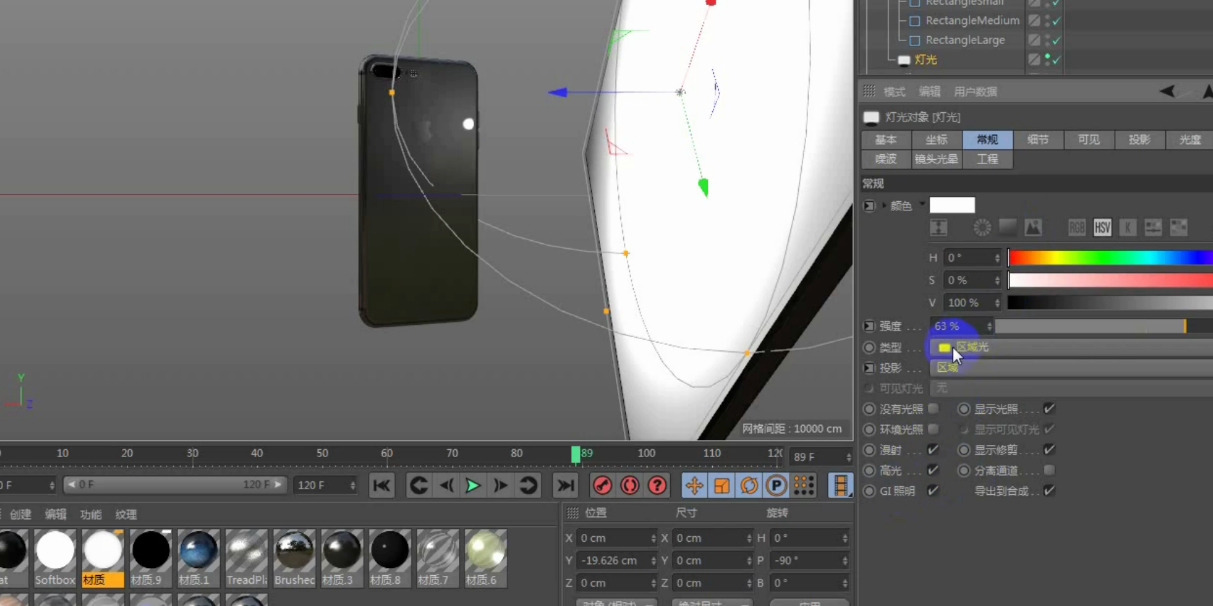1213x606 pixels.
Task: Uncheck the 漫射 checkbox
Action: pyautogui.click(x=933, y=450)
